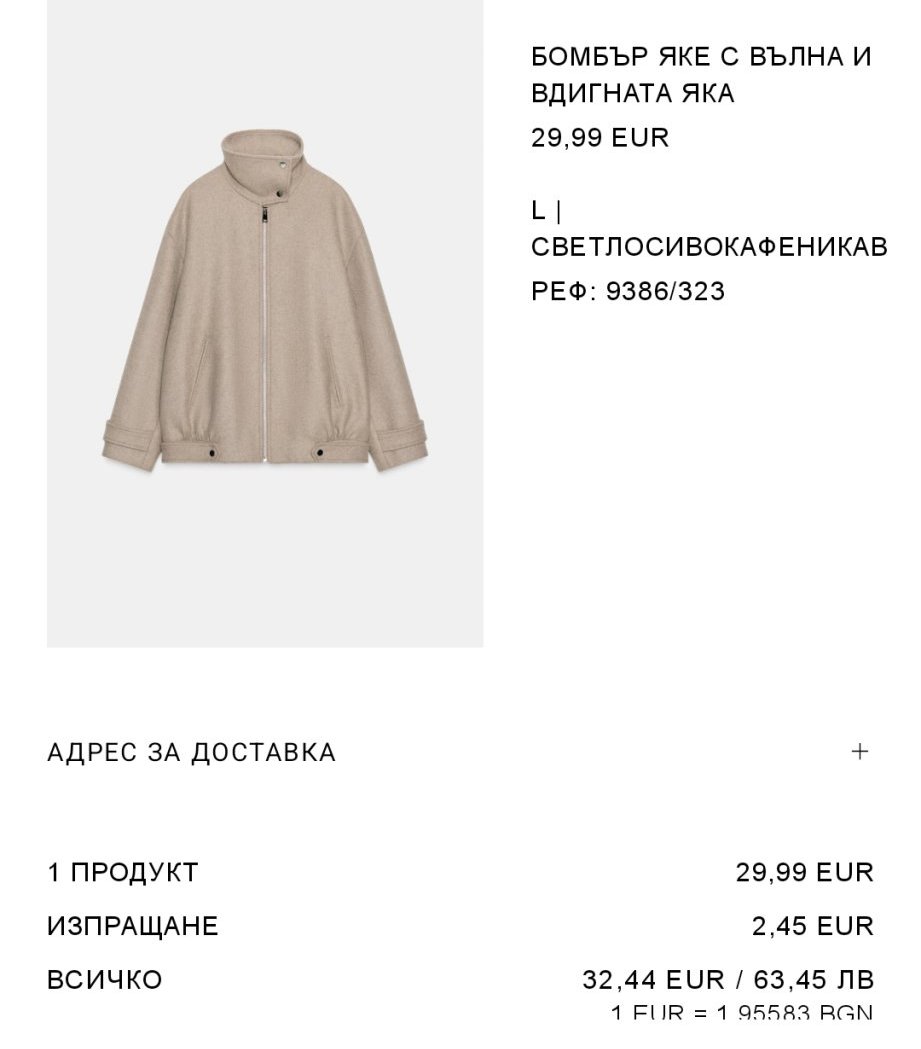Open product title БОМБЪР ЯКЕ С ВЪЛНА
Screen dimensions: 921x1049
click(x=701, y=56)
